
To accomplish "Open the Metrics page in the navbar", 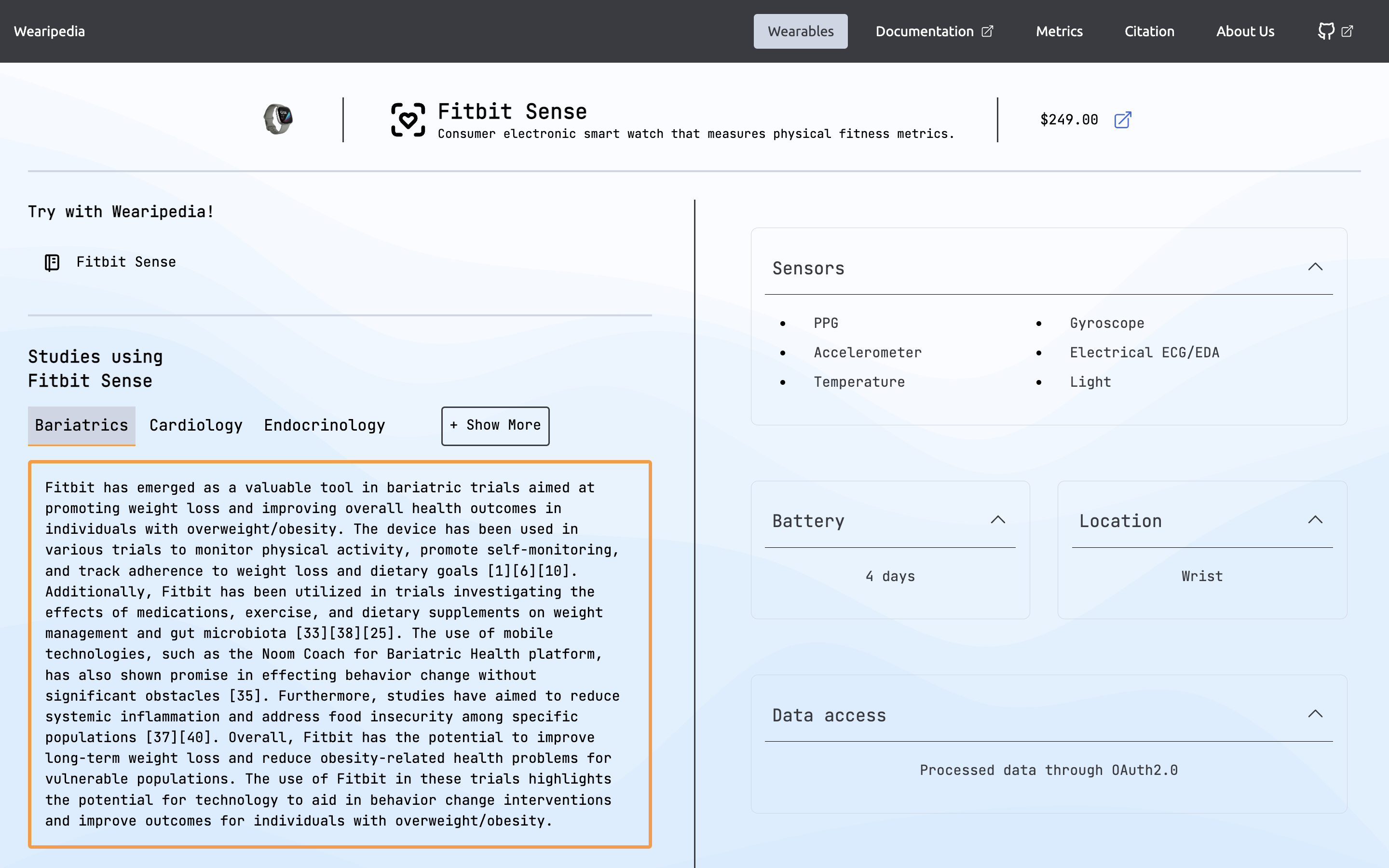I will [1059, 31].
